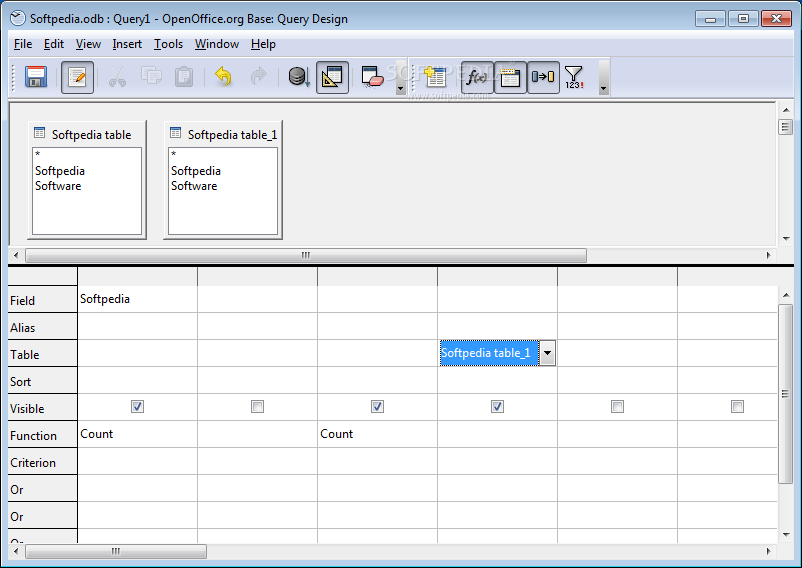Click the table pane vertical scrollbar thumb

pos(786,126)
